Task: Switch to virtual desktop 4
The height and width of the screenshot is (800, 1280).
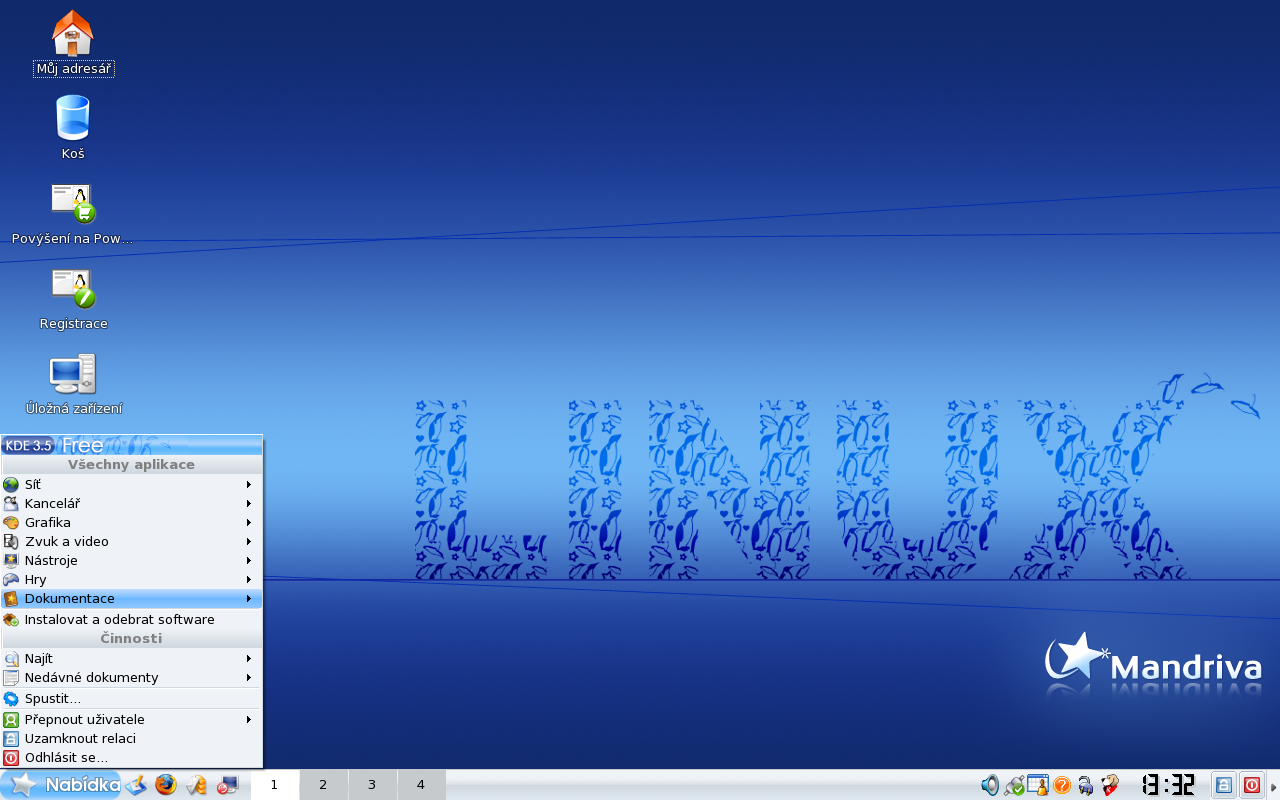Action: [421, 785]
